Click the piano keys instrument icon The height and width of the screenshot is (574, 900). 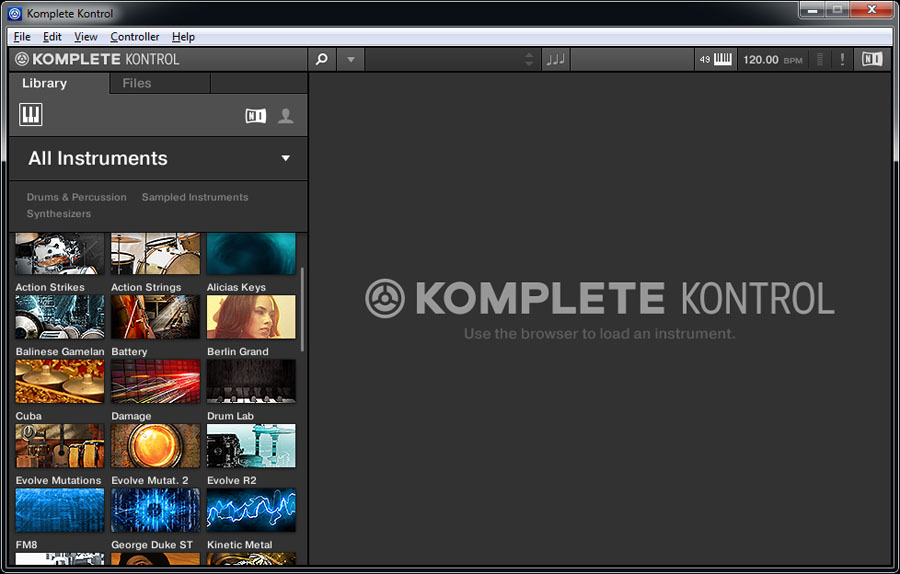31,115
